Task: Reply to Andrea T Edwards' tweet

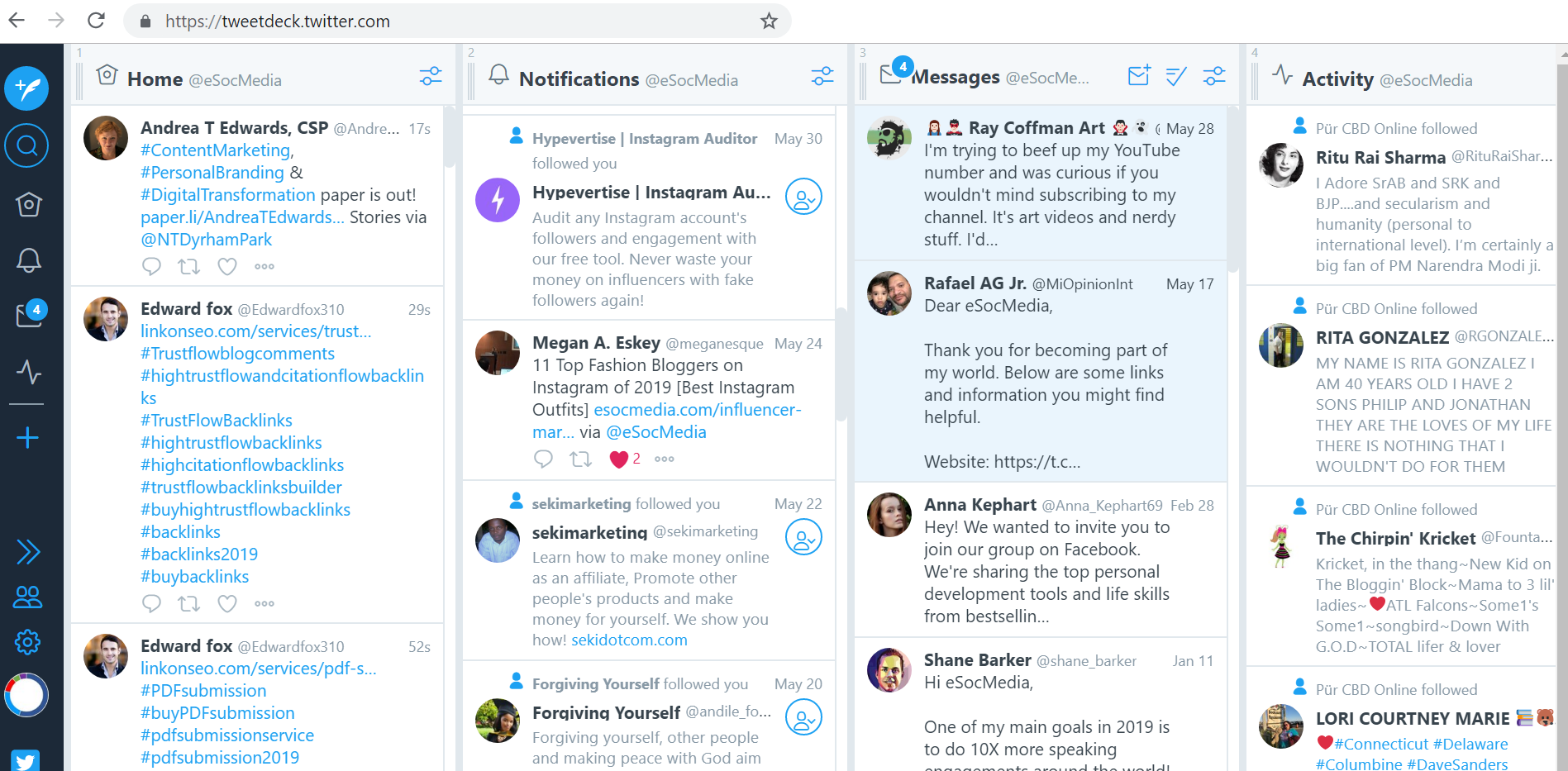Action: point(151,266)
